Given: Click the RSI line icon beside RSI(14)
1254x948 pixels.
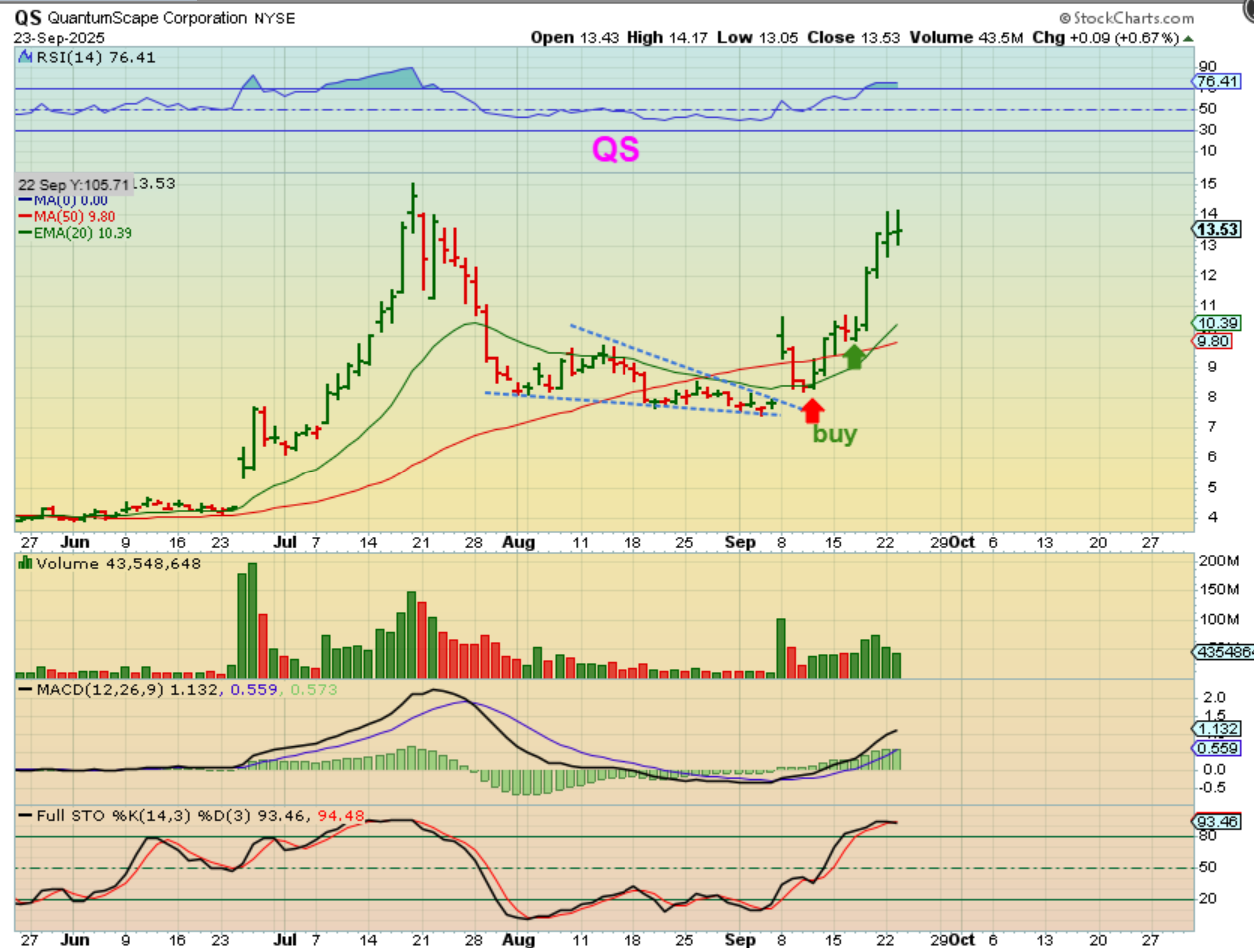Looking at the screenshot, I should click(24, 58).
